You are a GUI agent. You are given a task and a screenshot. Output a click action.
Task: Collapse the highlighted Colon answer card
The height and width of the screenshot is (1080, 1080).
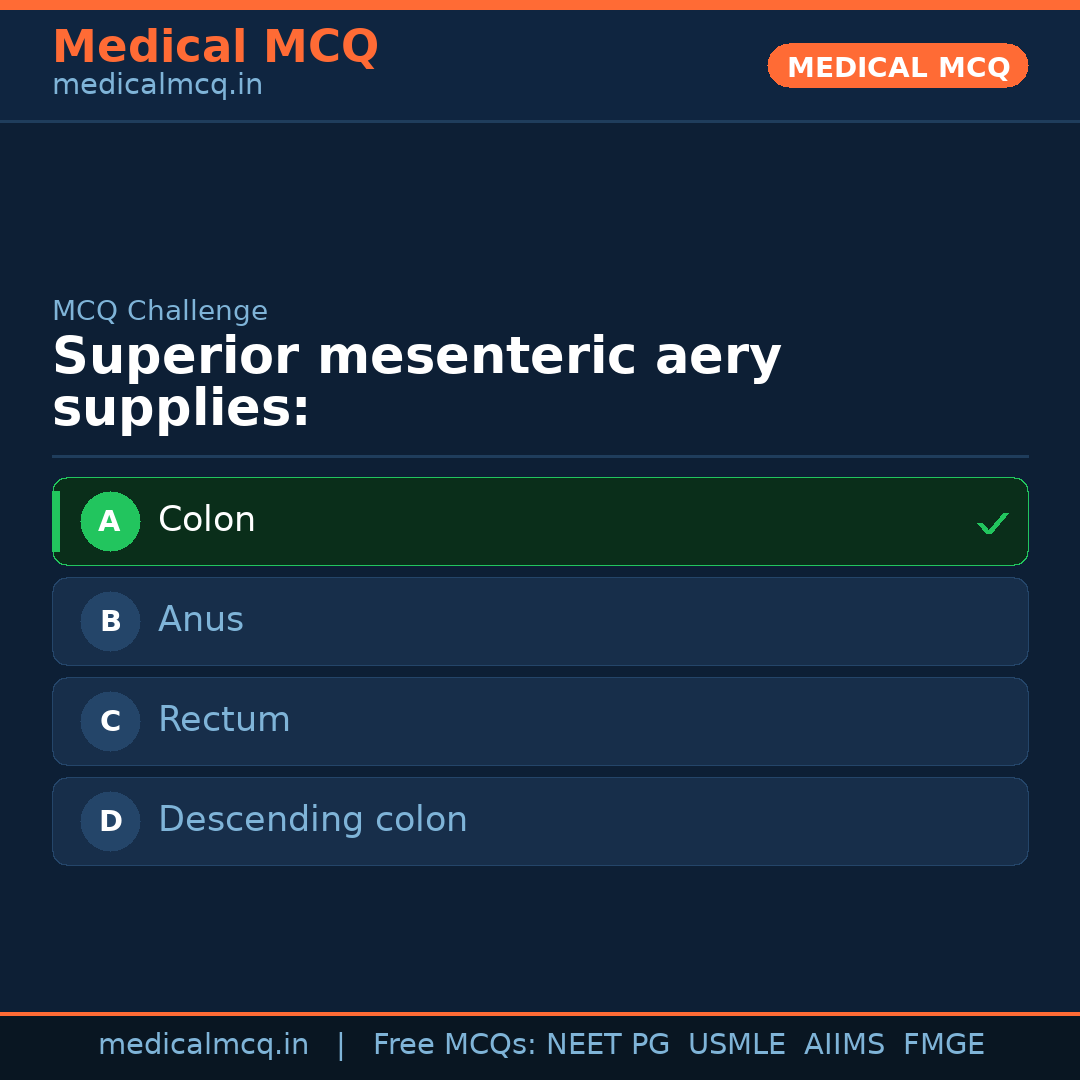pos(540,521)
